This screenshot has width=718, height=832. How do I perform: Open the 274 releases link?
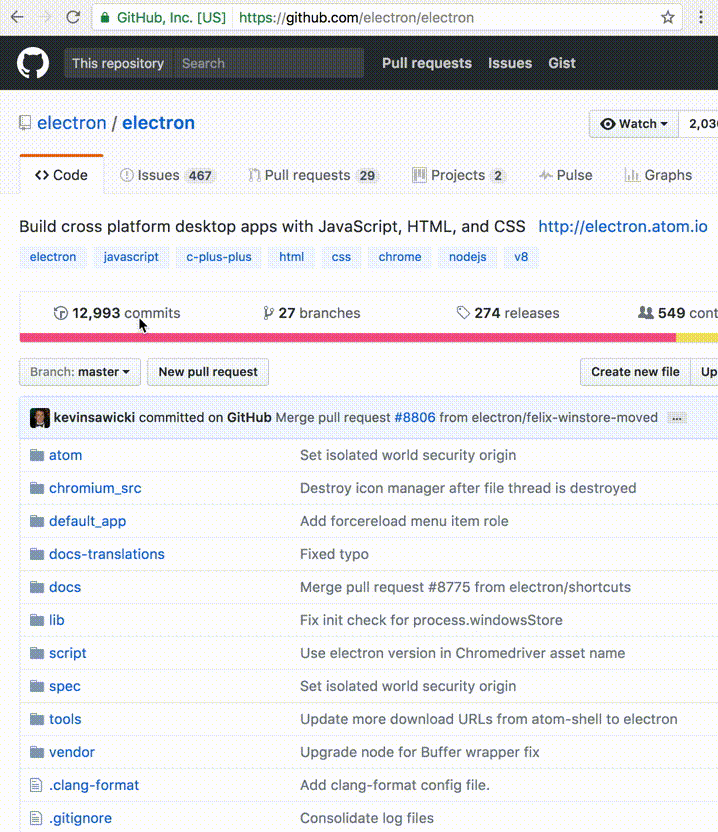(508, 313)
